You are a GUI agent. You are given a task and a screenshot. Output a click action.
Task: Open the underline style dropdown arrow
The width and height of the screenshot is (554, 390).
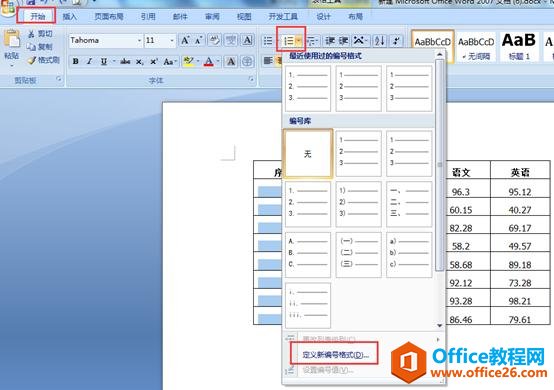[x=114, y=61]
